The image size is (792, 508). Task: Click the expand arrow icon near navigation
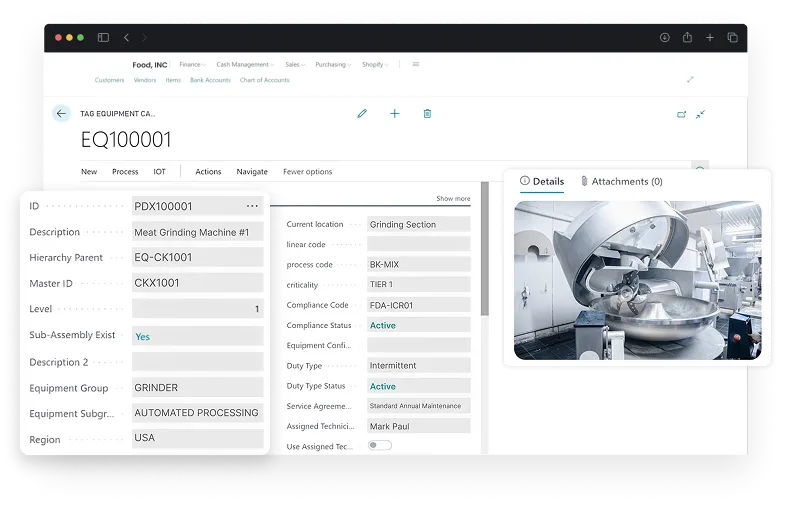690,79
